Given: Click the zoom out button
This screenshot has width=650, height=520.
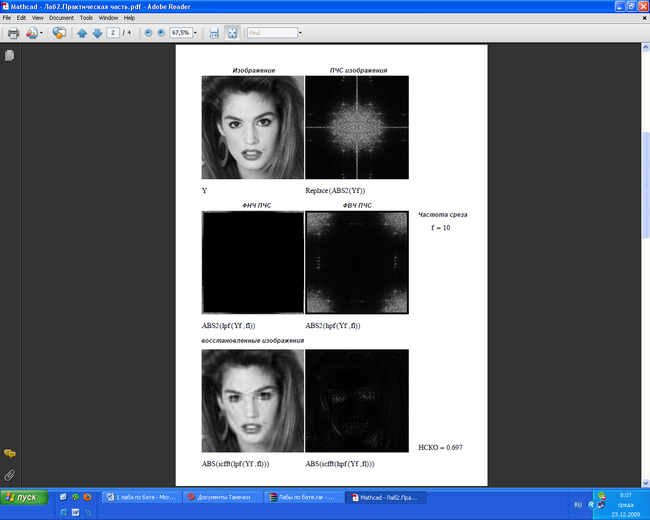Looking at the screenshot, I should click(x=148, y=33).
